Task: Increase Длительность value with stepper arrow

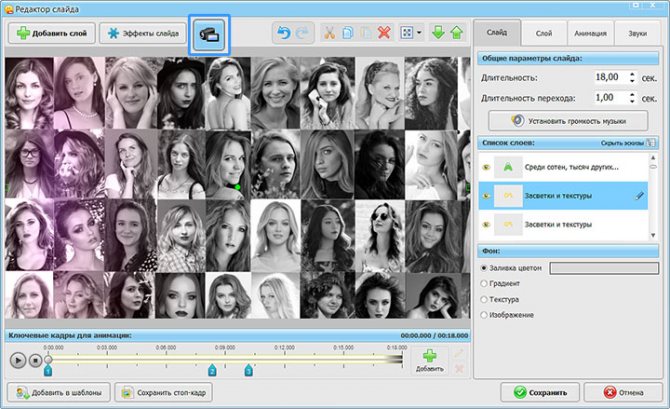Action: pyautogui.click(x=631, y=73)
